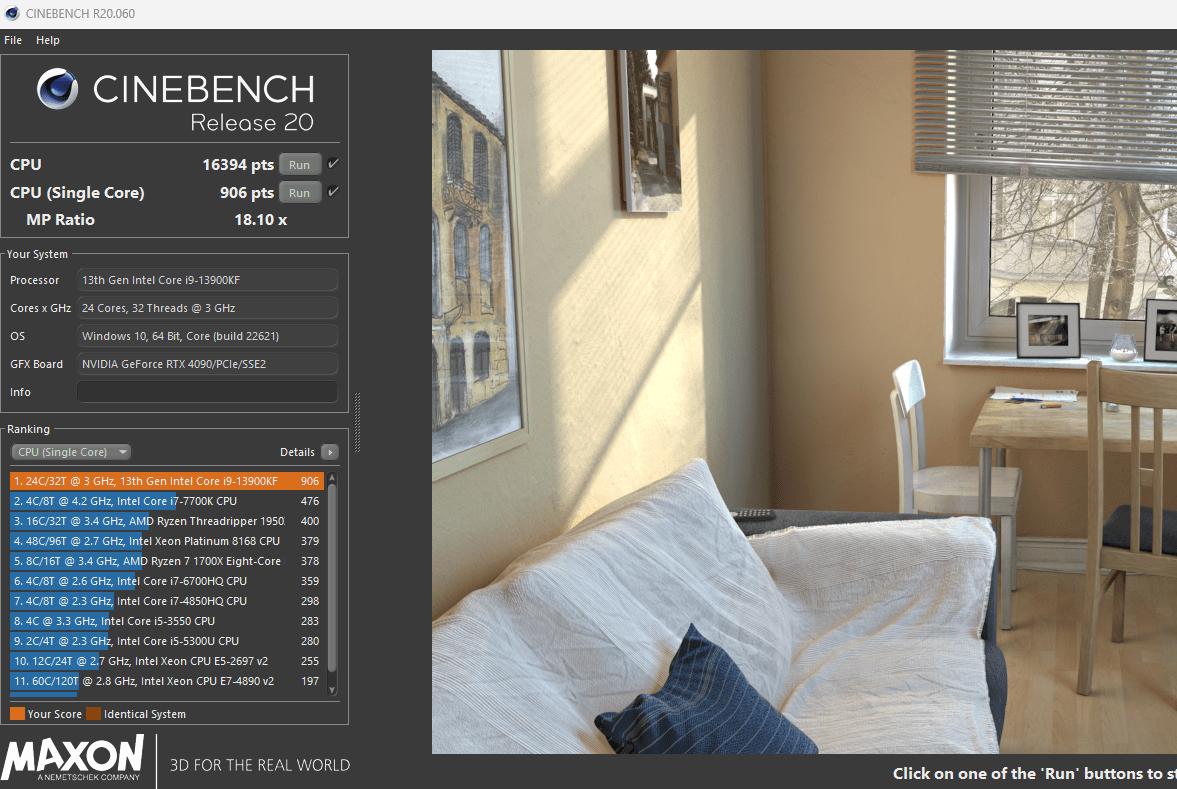Click the OS field showing Windows 10

tap(207, 336)
